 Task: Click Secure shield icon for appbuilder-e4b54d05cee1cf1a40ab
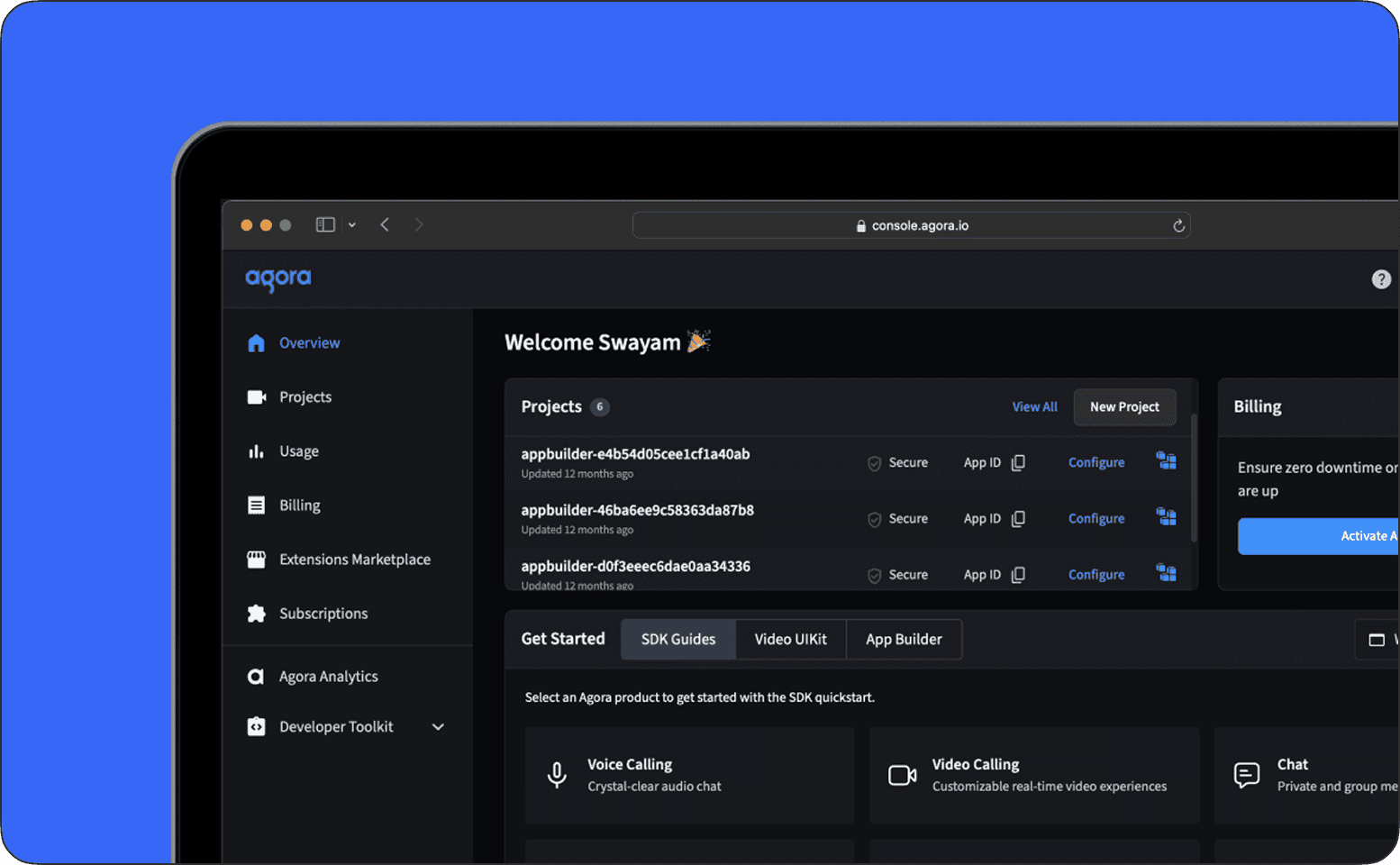point(874,463)
